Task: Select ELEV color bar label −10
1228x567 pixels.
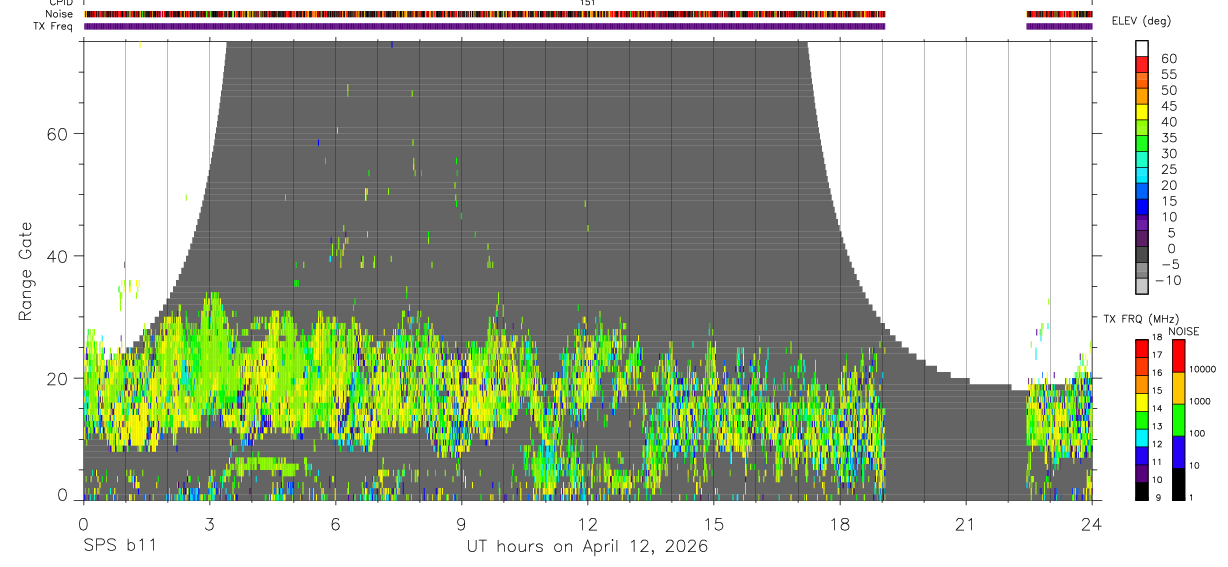Action: (1169, 281)
